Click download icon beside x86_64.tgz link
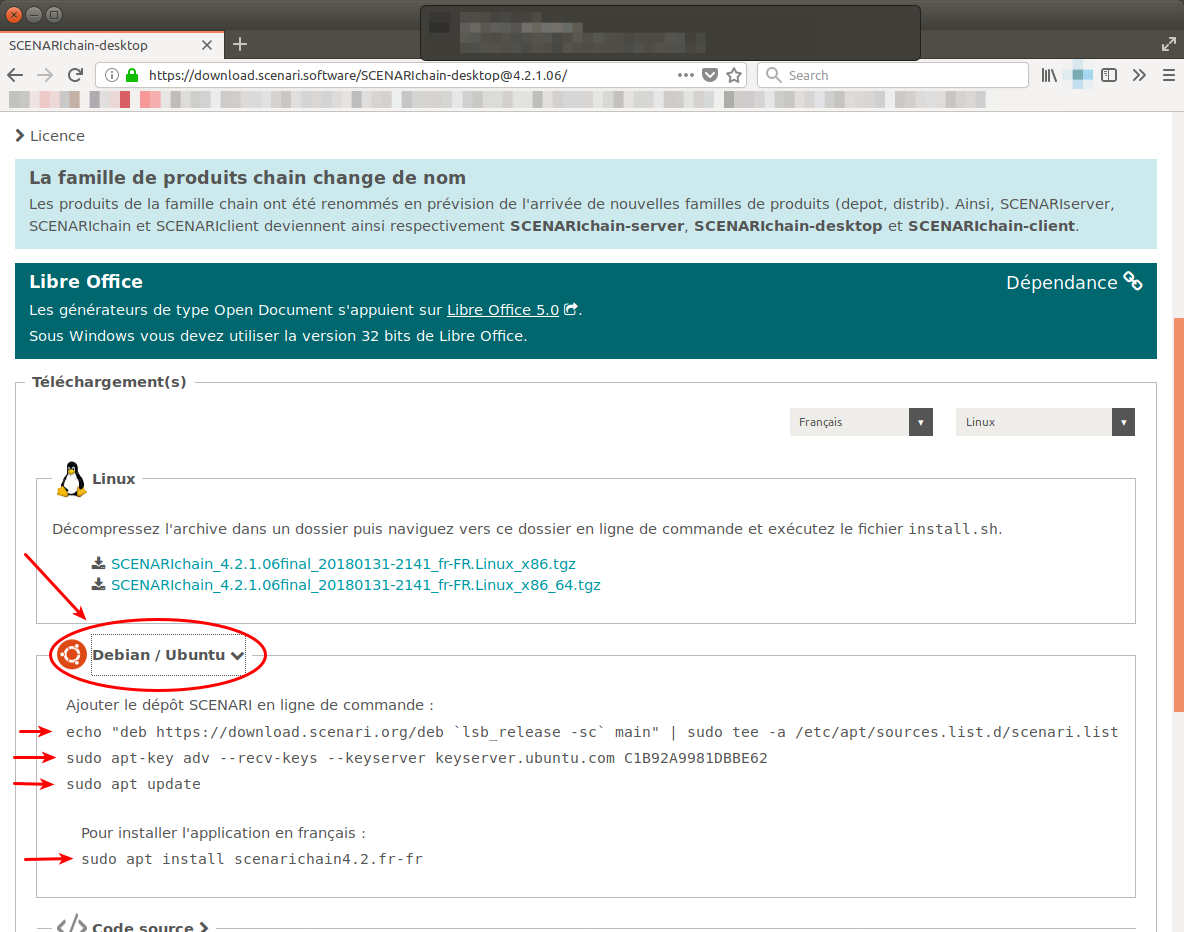The height and width of the screenshot is (932, 1184). point(98,585)
